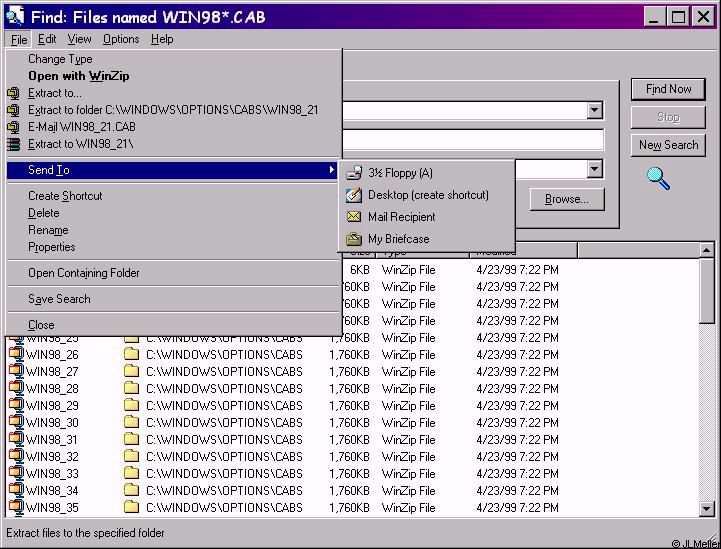Click the WinZip icon beside E-Mail WIN98_21.CAB

[x=13, y=127]
